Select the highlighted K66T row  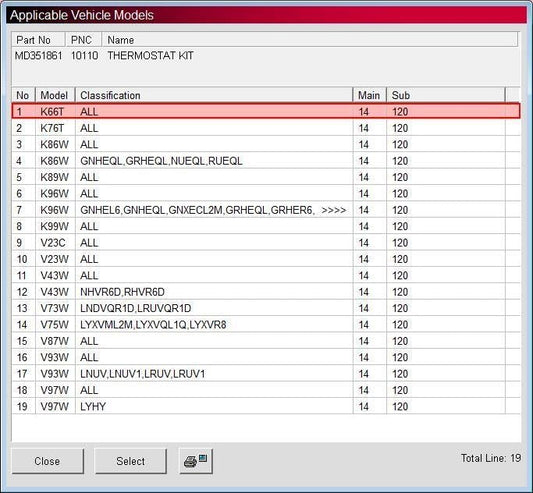tap(266, 111)
